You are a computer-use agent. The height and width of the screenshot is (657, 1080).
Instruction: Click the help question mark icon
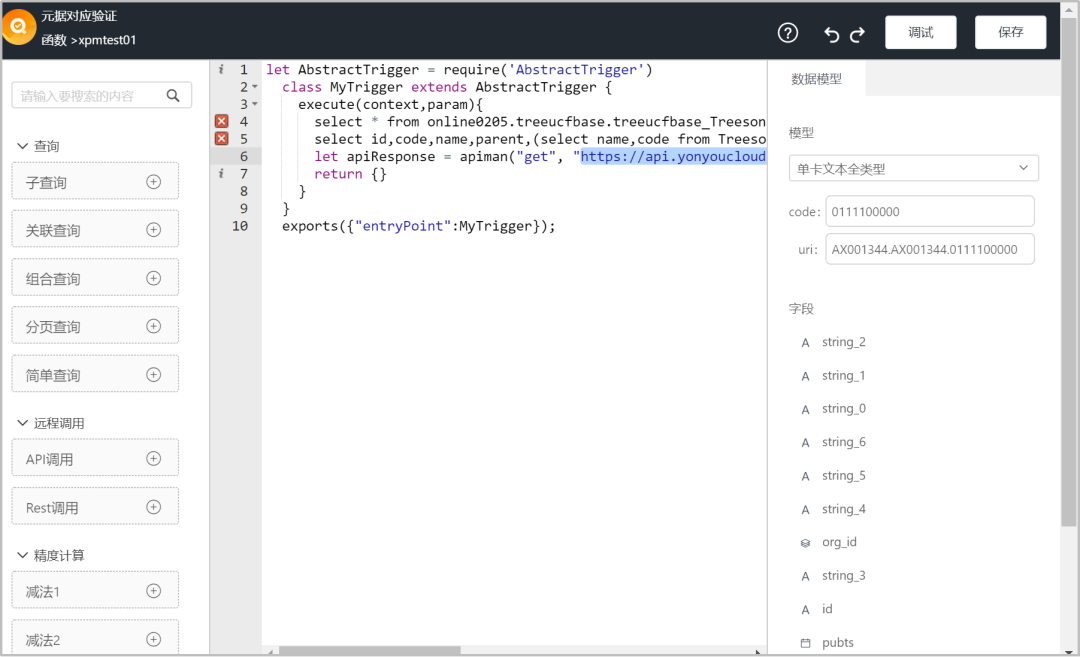point(788,33)
